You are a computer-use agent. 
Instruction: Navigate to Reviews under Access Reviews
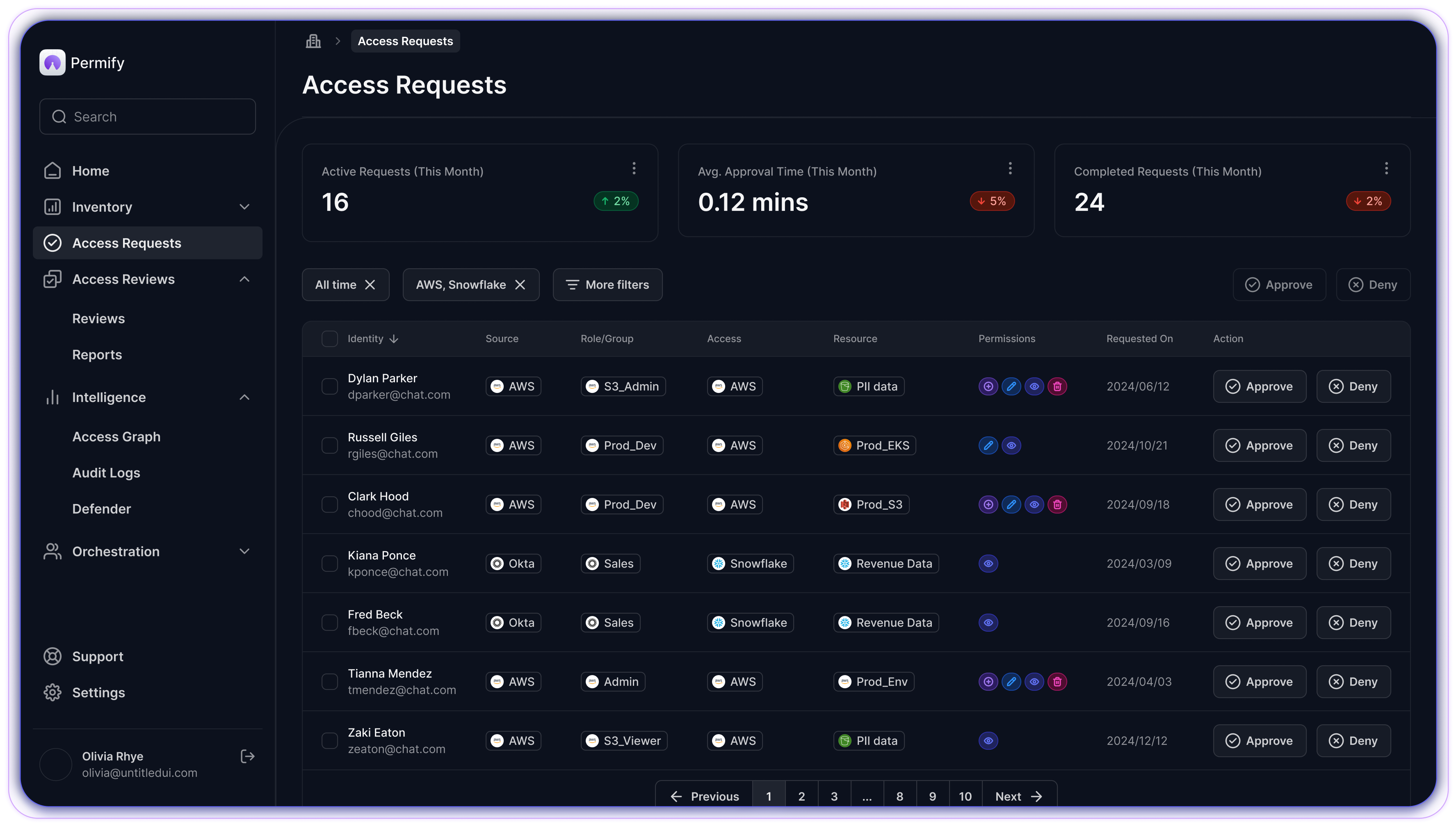(x=98, y=318)
